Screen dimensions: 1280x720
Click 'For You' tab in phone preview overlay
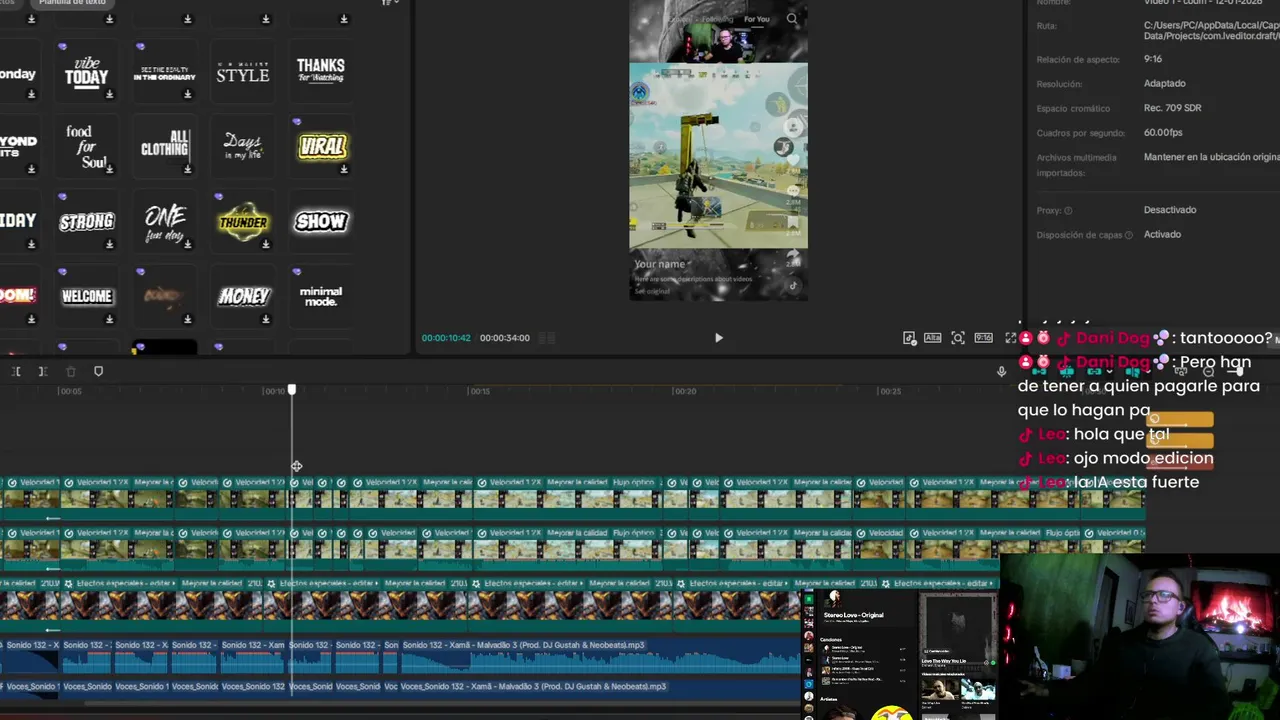pyautogui.click(x=757, y=19)
